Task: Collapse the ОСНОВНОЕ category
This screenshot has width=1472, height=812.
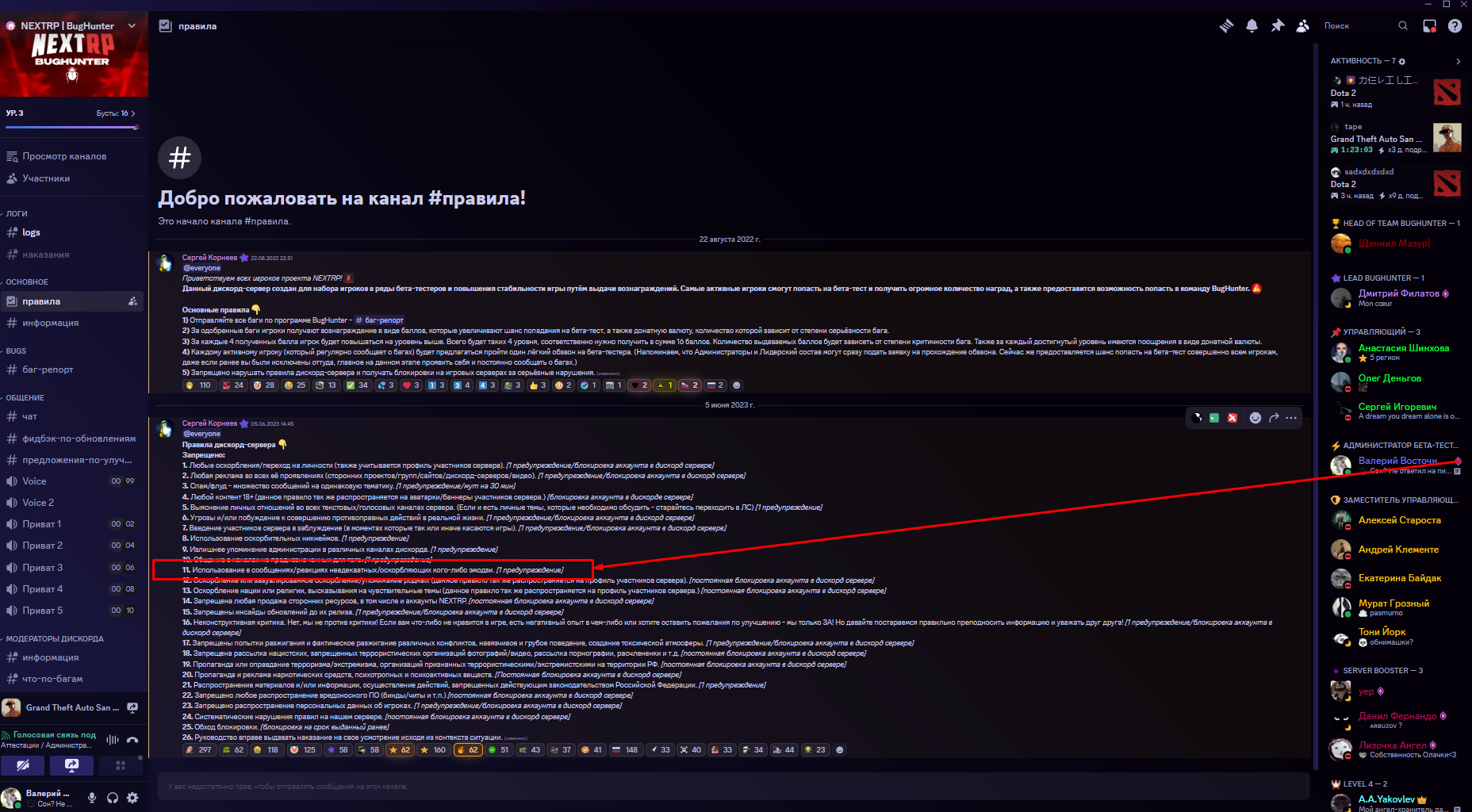Action: (26, 282)
